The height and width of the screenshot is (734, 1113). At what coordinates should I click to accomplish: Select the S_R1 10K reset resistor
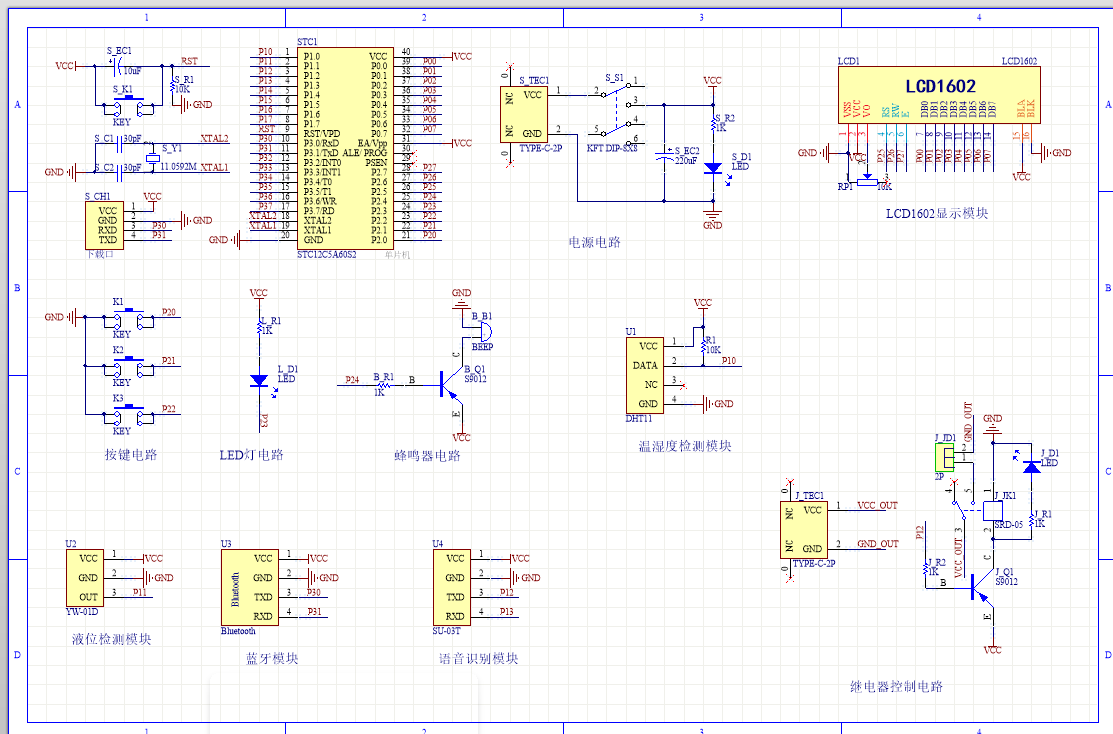coord(172,86)
